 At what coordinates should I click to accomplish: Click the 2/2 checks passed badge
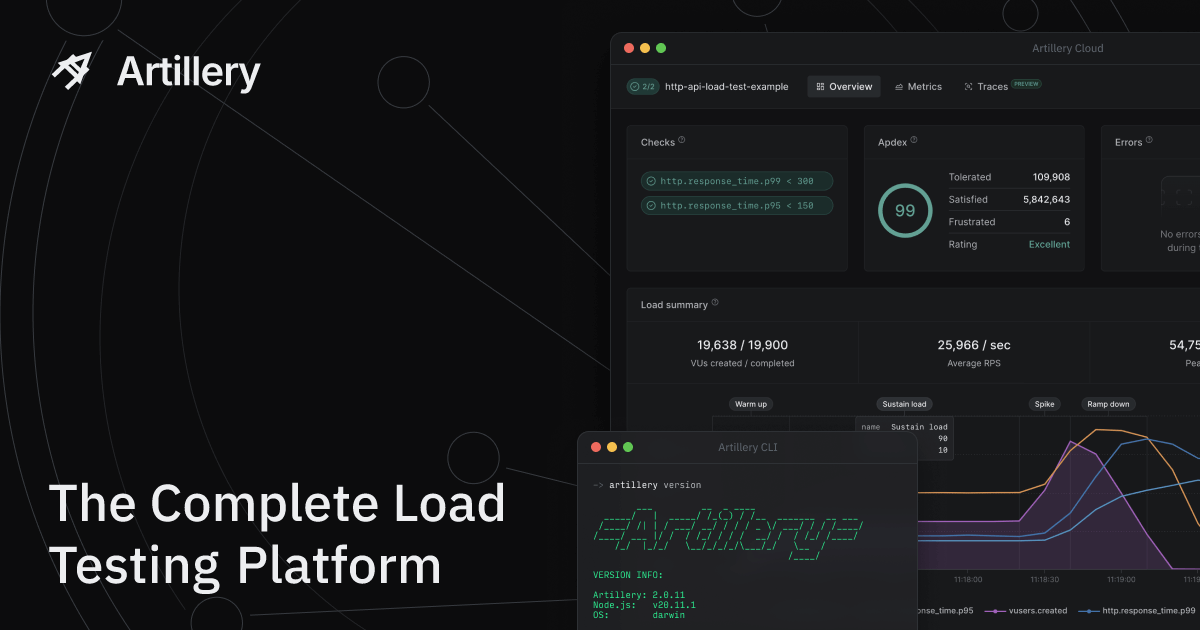(642, 87)
